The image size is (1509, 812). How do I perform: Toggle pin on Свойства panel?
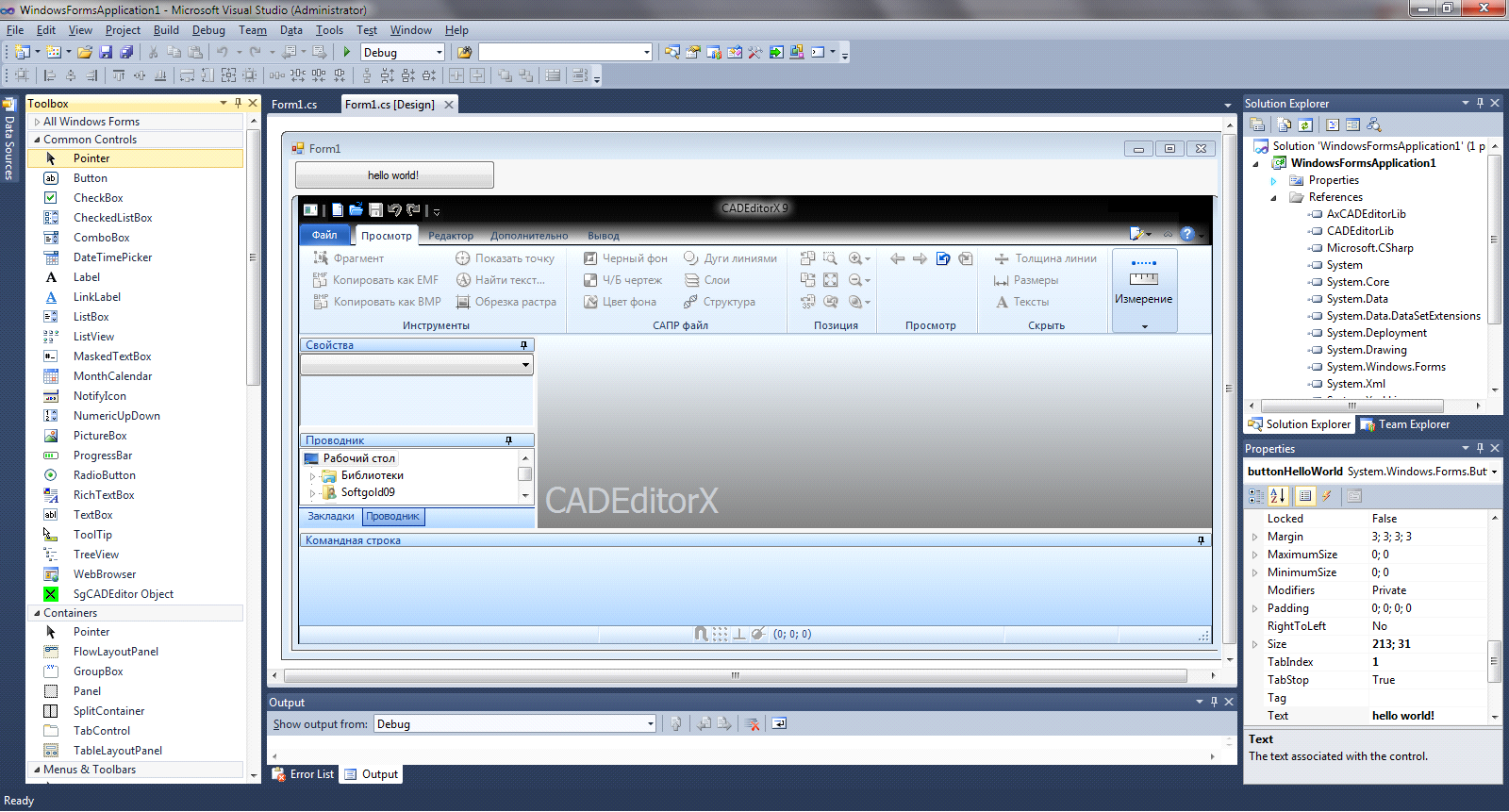[x=524, y=345]
